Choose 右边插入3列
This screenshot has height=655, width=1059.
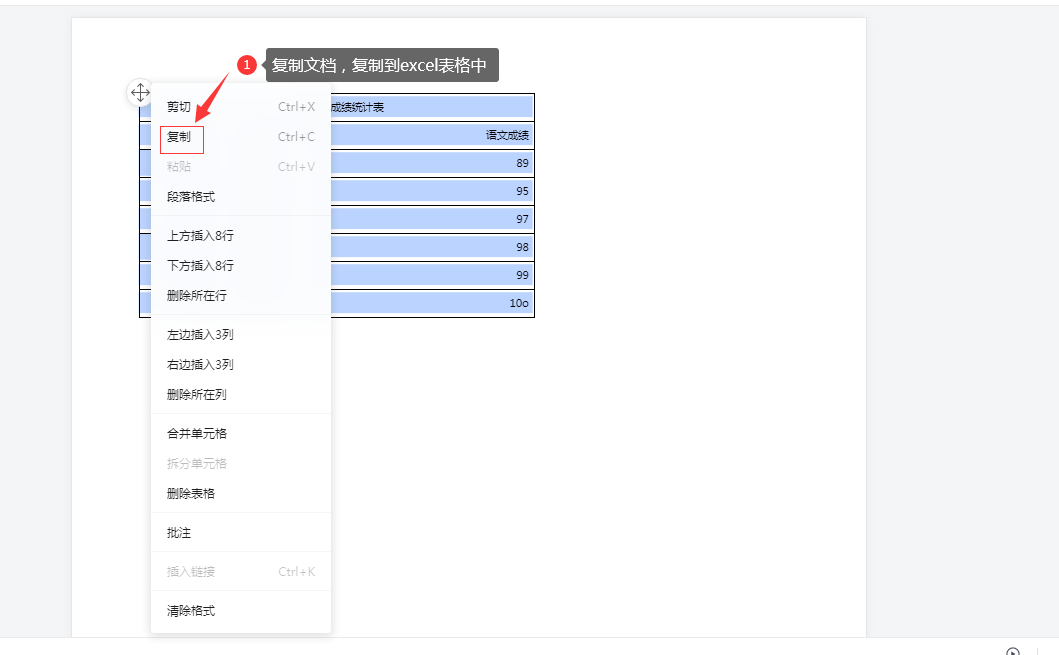point(240,364)
